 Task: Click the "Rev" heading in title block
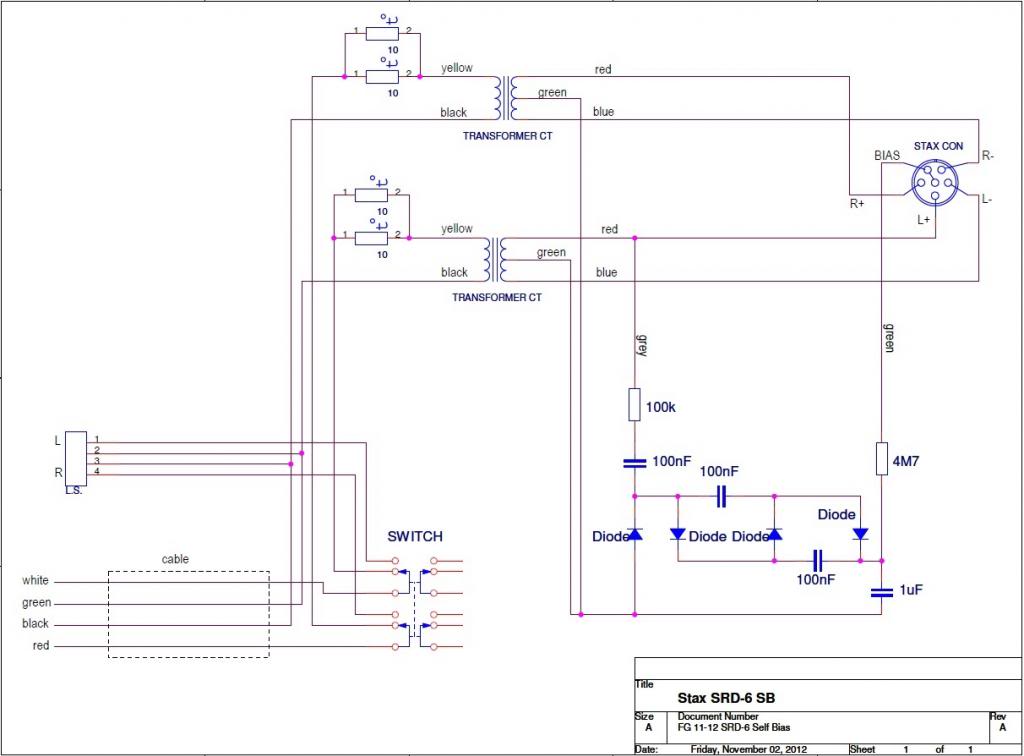[x=999, y=716]
